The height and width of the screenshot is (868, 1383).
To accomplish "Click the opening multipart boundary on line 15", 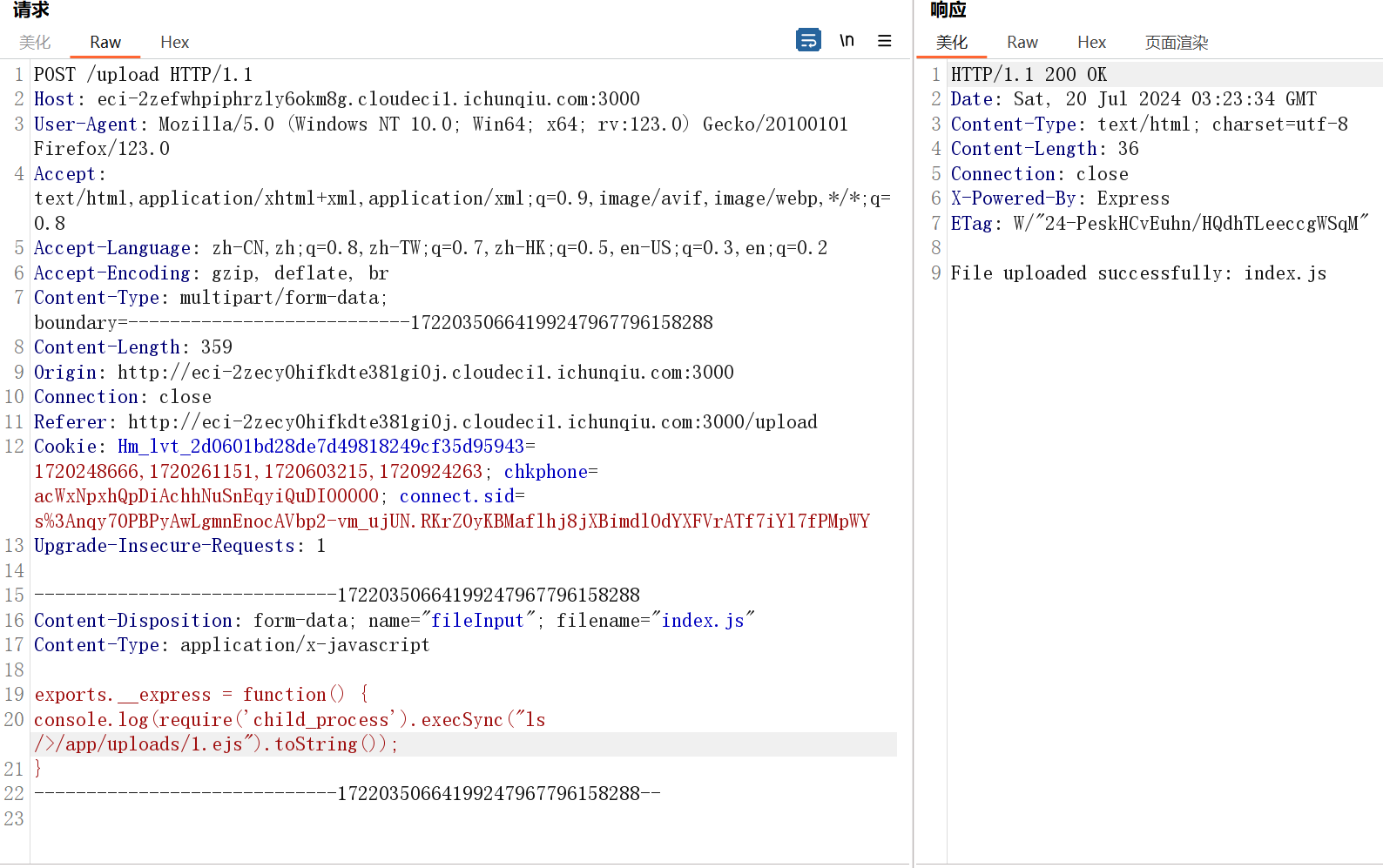I will 337,595.
